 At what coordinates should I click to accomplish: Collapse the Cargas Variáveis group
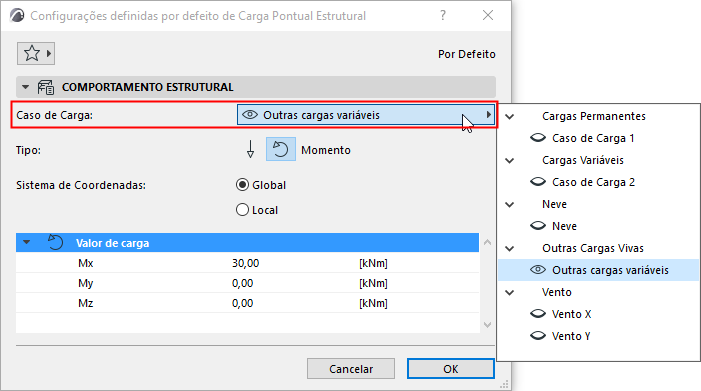tap(510, 160)
